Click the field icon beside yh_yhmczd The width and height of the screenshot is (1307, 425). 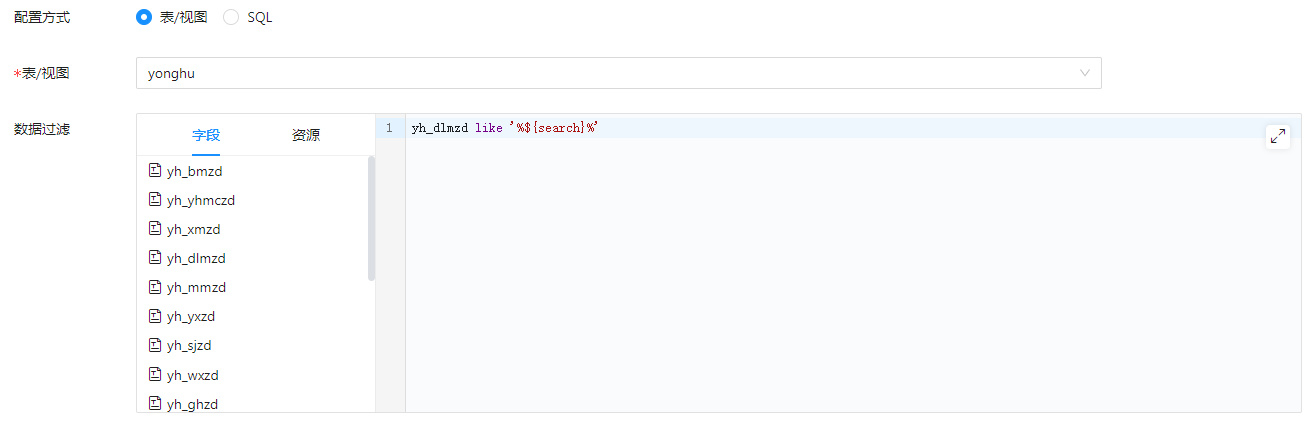155,200
